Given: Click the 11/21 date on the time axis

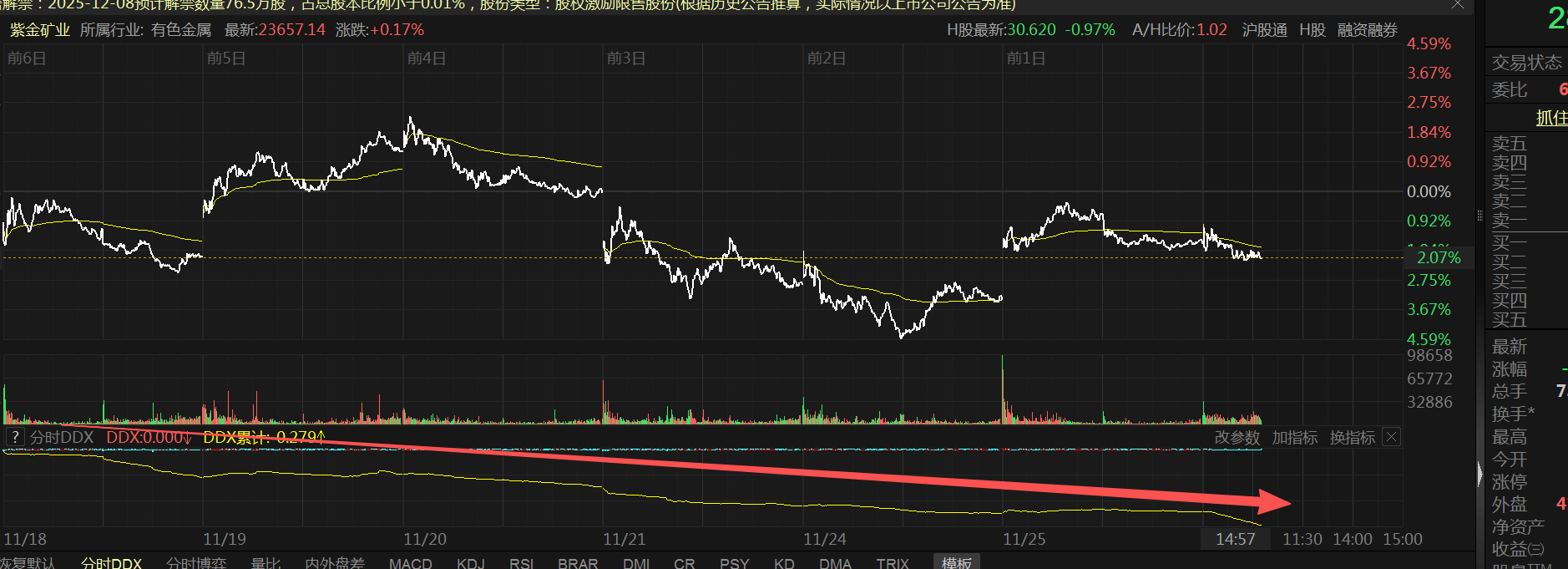Looking at the screenshot, I should pyautogui.click(x=625, y=539).
